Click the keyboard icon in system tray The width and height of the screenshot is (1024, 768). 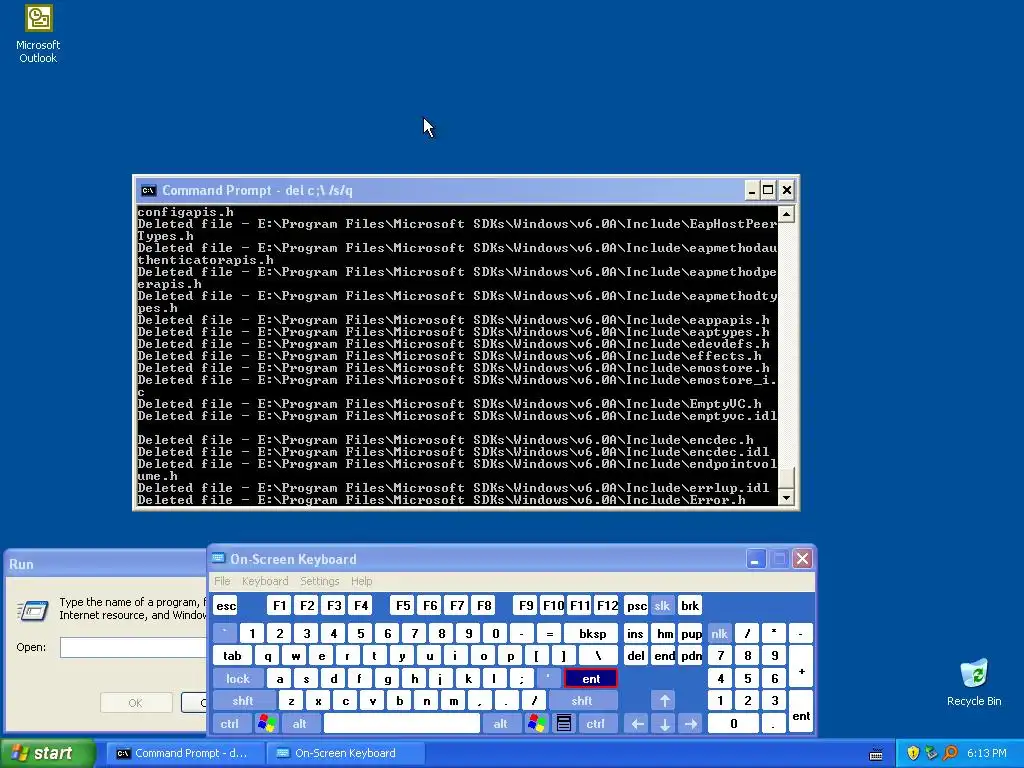(x=876, y=754)
